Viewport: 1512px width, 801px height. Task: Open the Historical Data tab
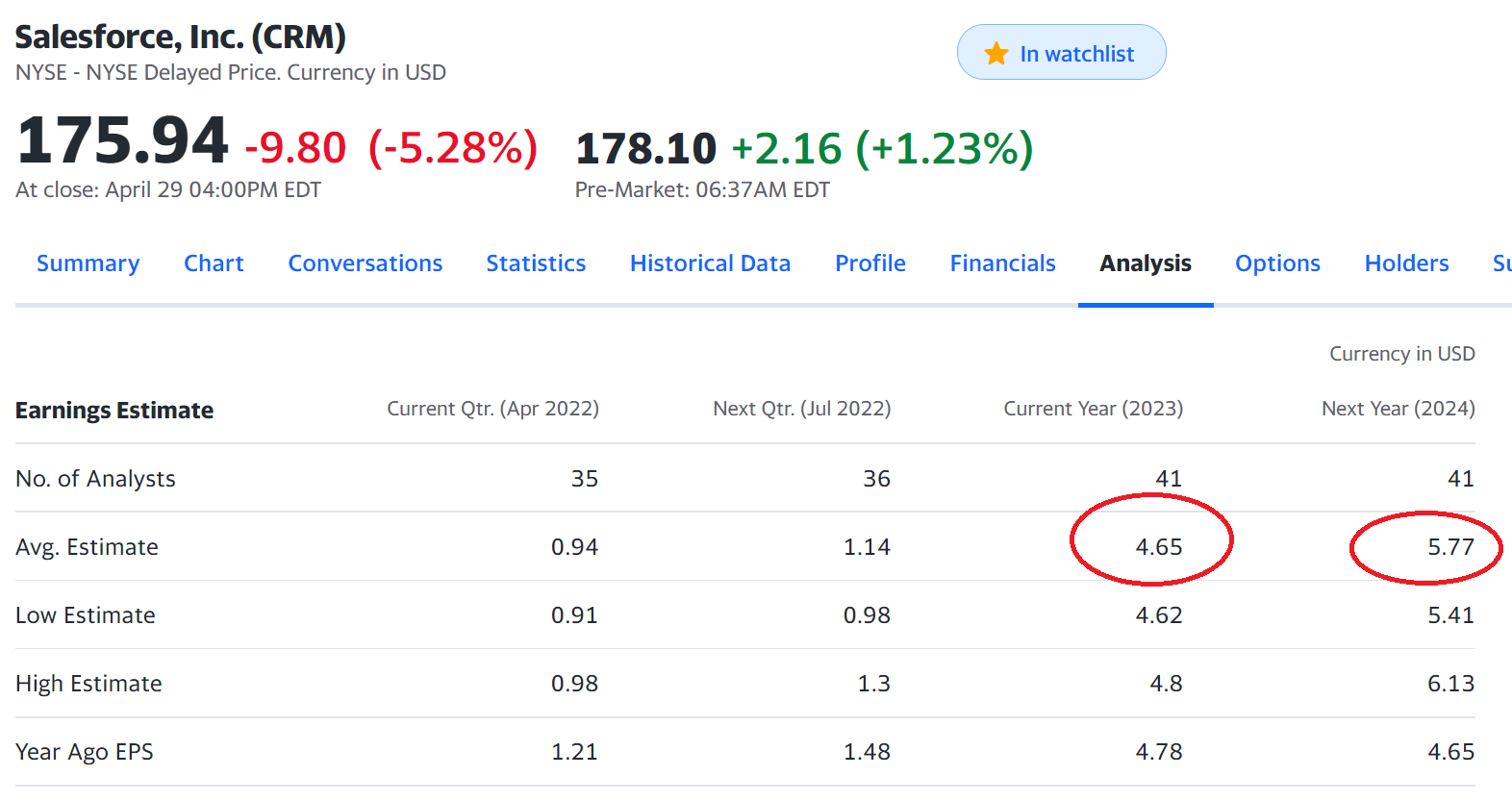click(710, 263)
